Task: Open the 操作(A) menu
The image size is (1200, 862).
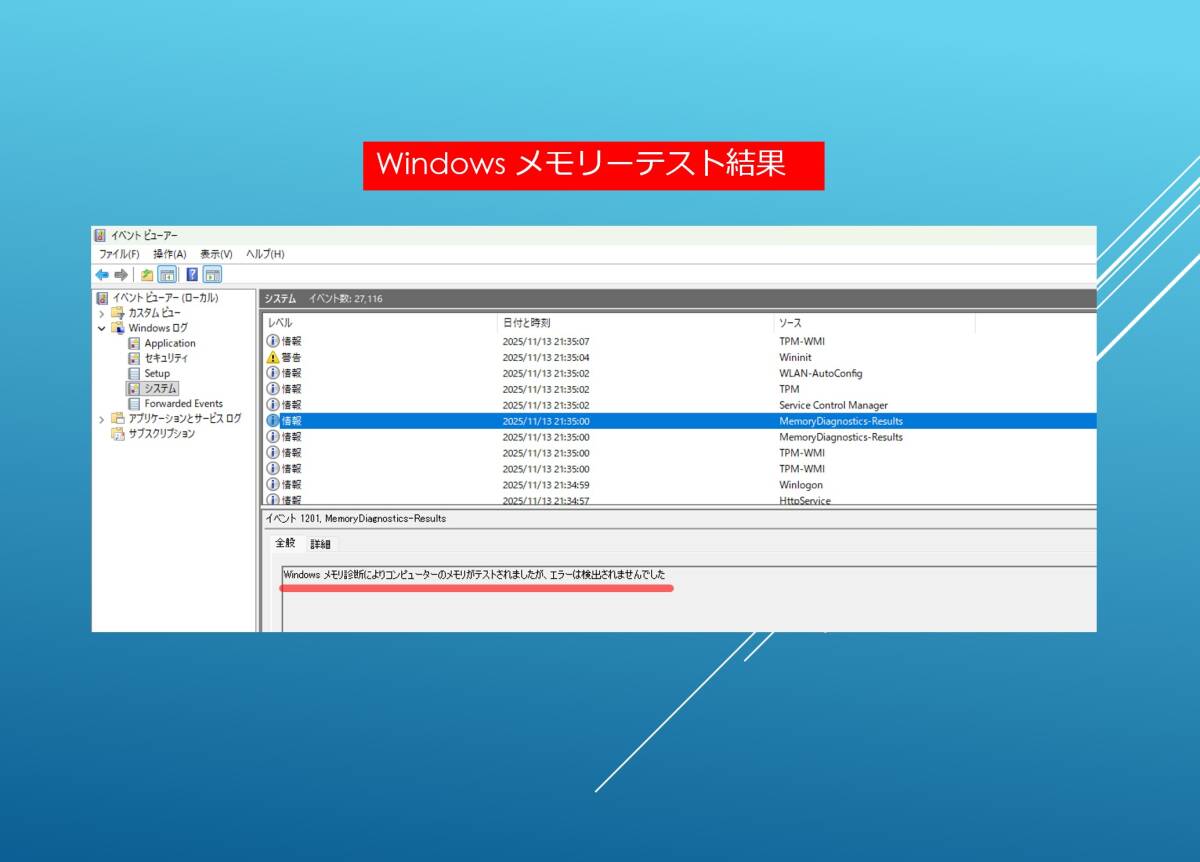Action: click(169, 254)
